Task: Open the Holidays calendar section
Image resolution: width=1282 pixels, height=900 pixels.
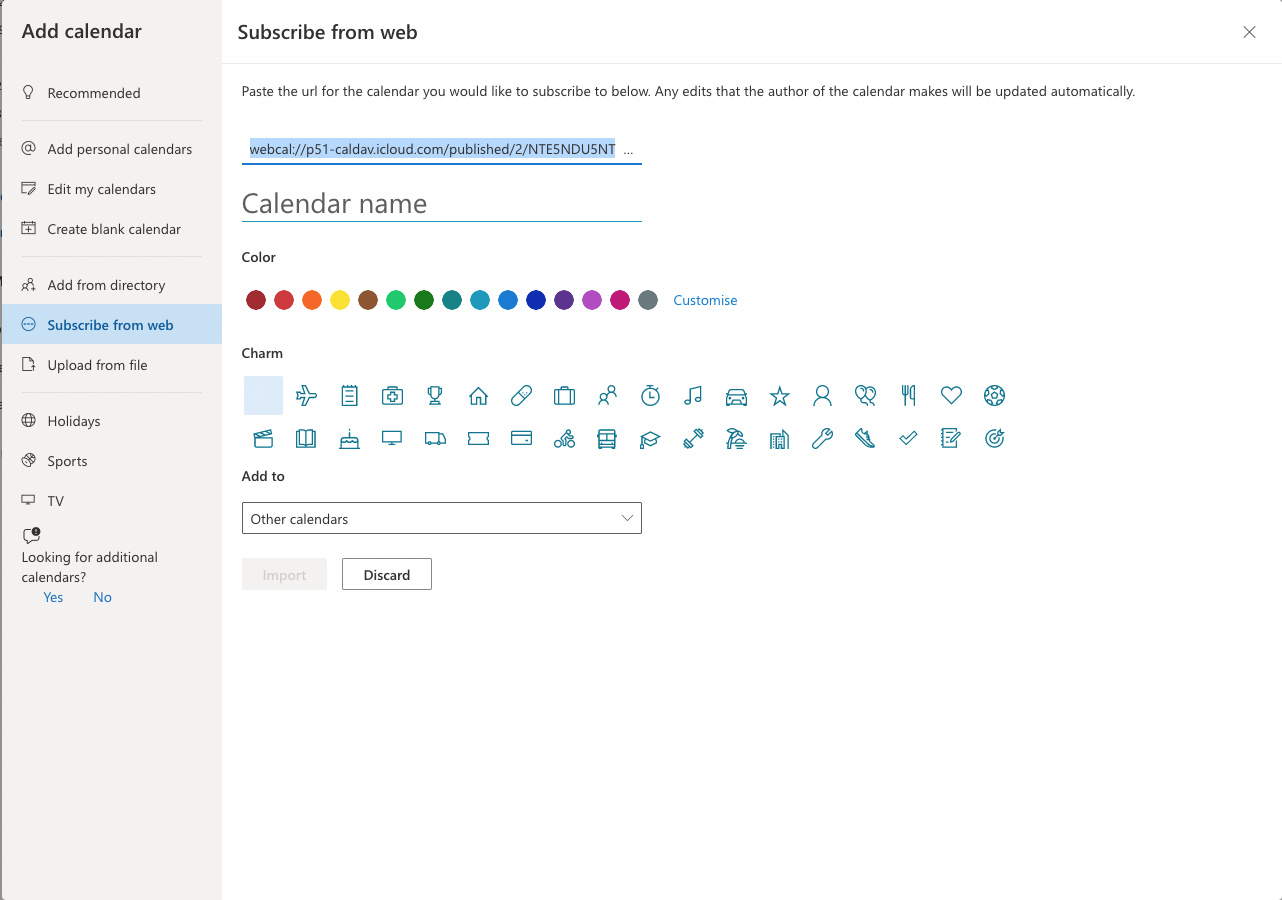Action: 75,420
